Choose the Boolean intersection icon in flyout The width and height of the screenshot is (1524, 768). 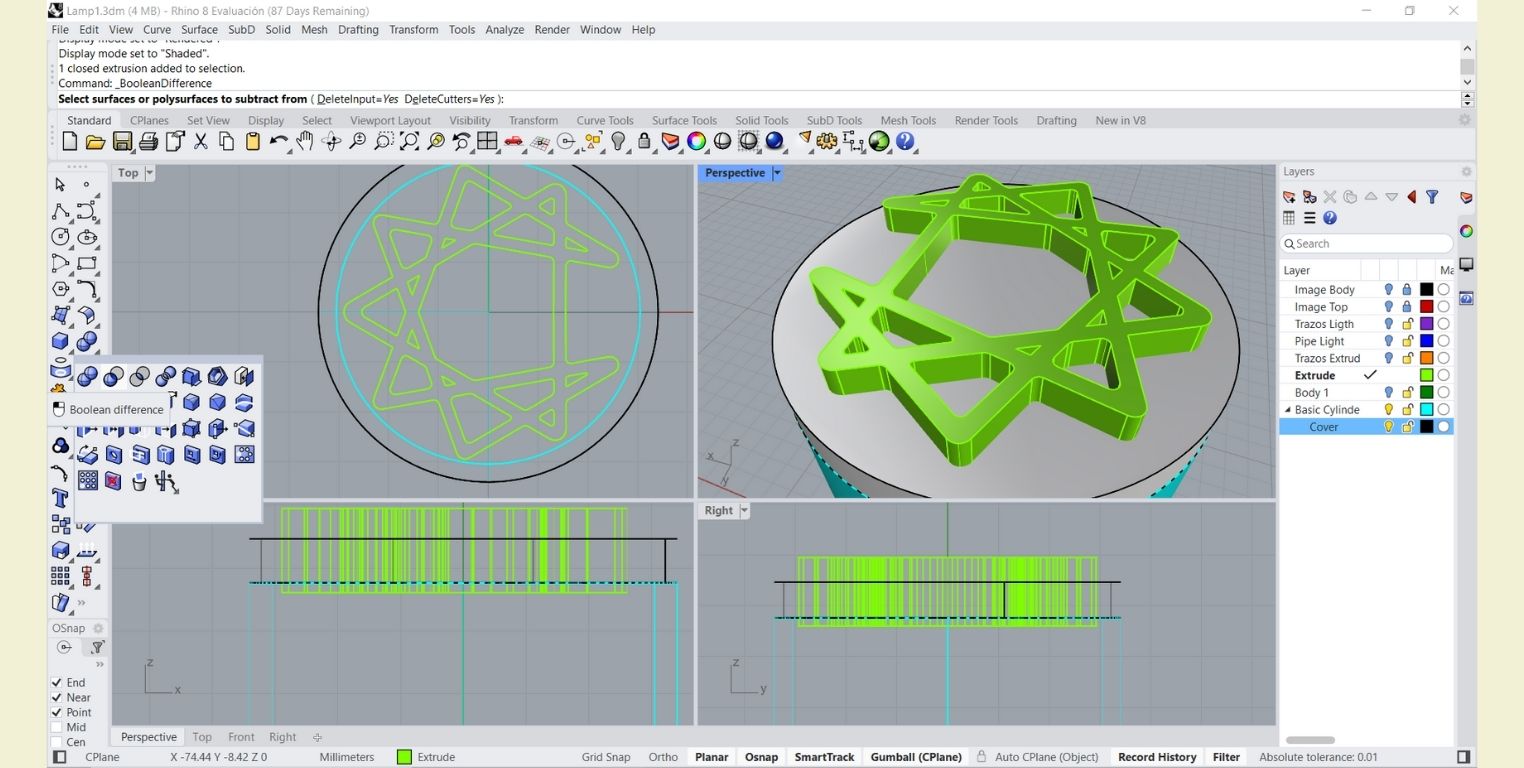coord(140,376)
